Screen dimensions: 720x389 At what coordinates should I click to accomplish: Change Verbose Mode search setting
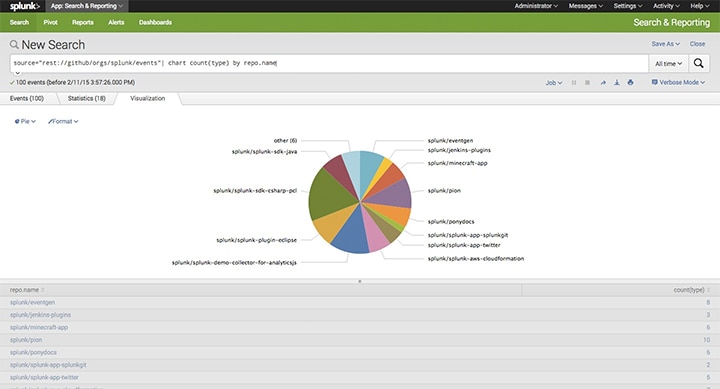coord(678,83)
